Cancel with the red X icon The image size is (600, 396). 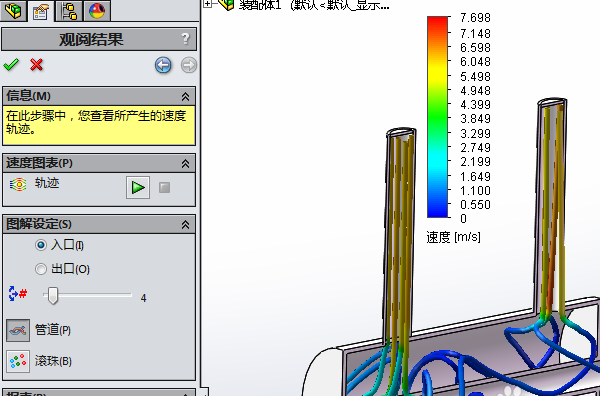(36, 65)
